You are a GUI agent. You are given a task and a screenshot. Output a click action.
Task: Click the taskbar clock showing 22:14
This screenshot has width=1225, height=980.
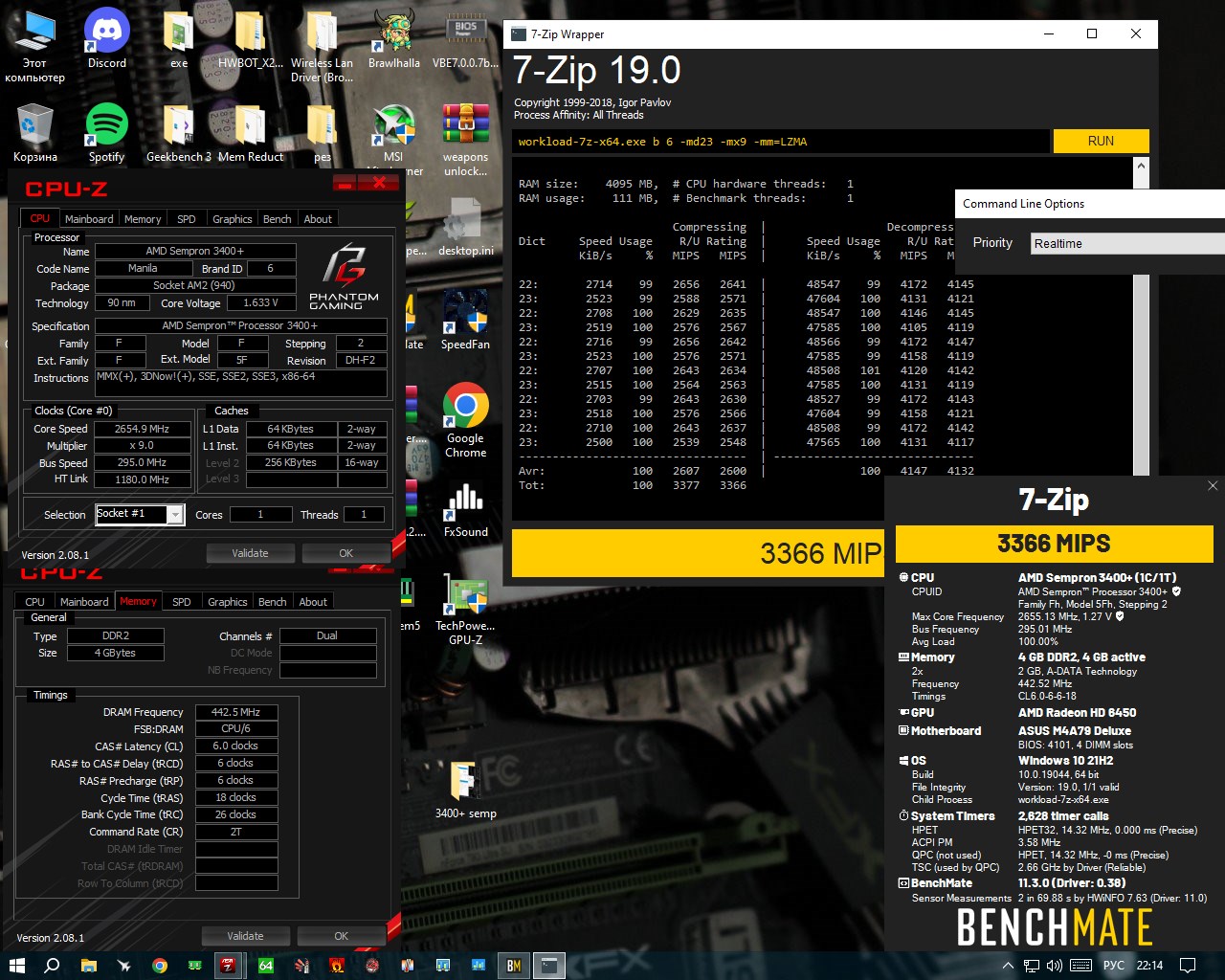pos(1149,965)
